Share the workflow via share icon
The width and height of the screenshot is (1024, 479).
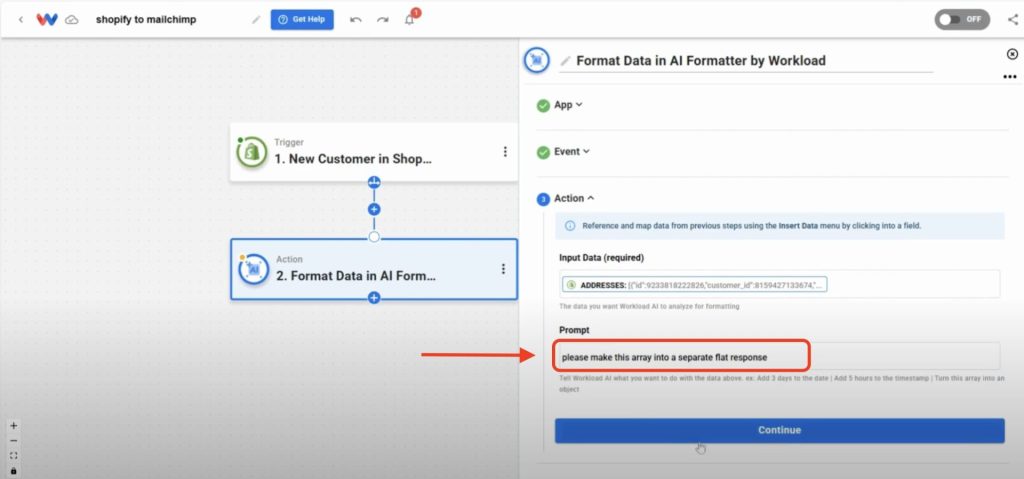[x=1012, y=20]
